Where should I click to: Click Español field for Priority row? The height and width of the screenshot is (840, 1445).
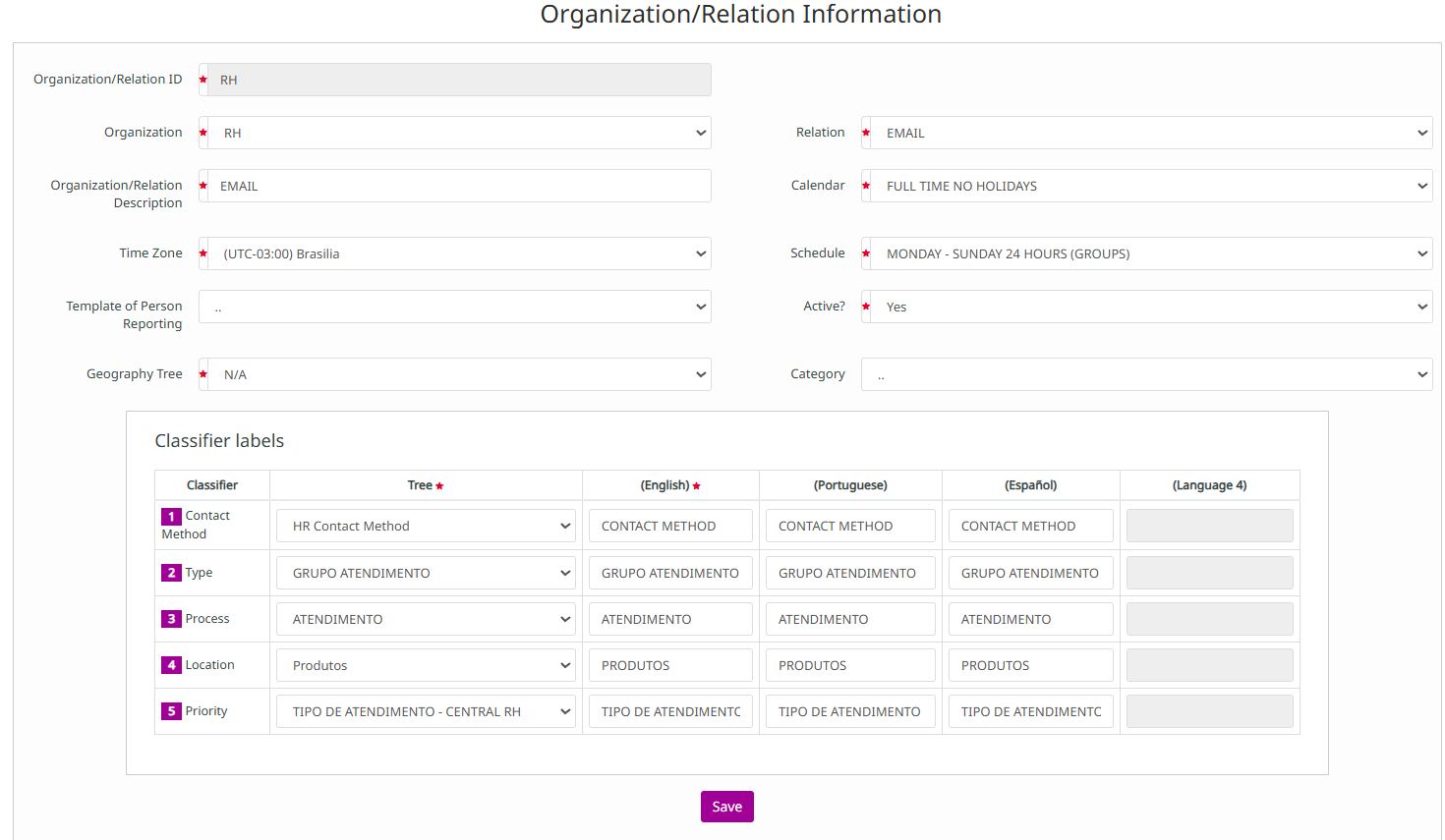point(1031,711)
